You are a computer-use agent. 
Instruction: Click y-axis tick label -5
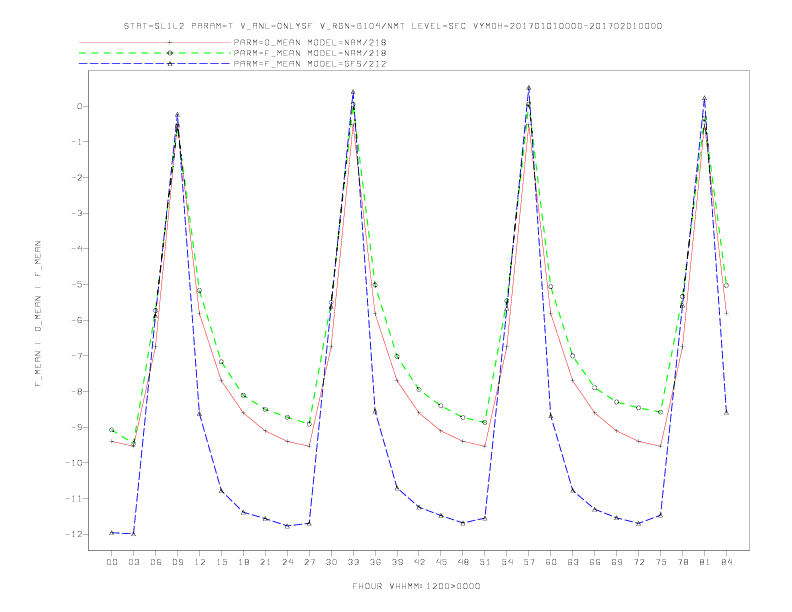76,284
